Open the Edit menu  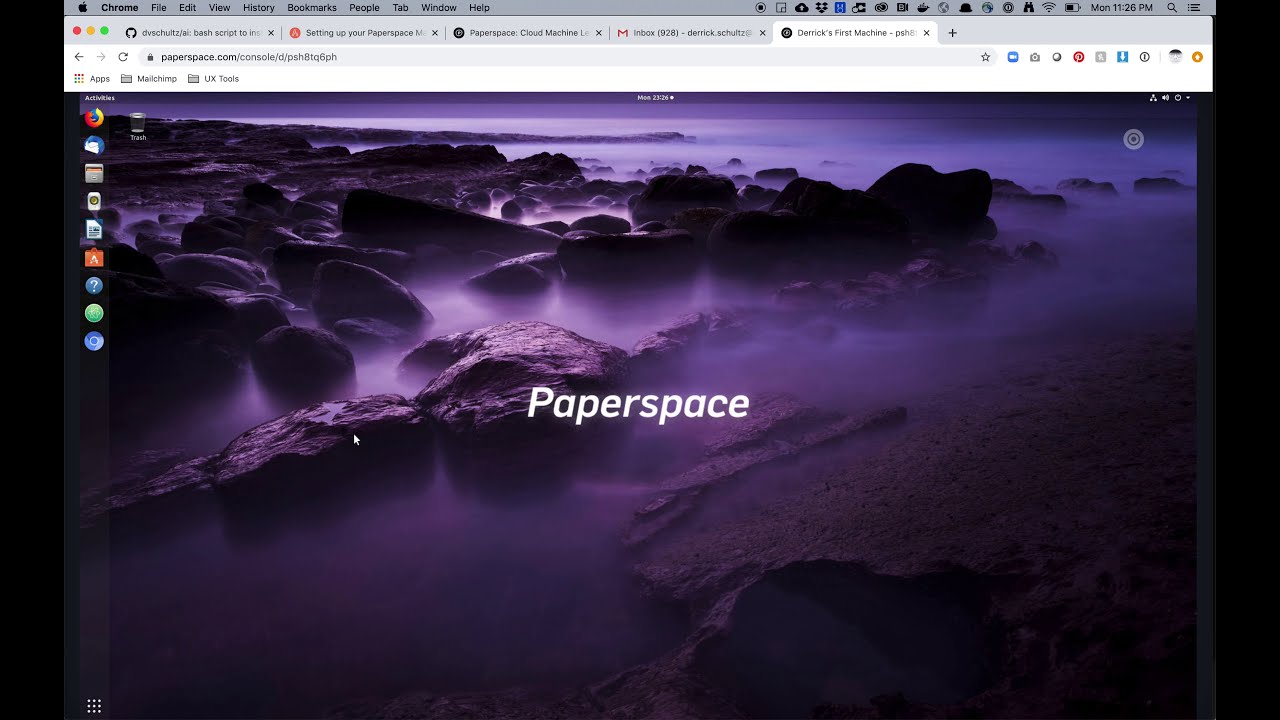coord(188,8)
